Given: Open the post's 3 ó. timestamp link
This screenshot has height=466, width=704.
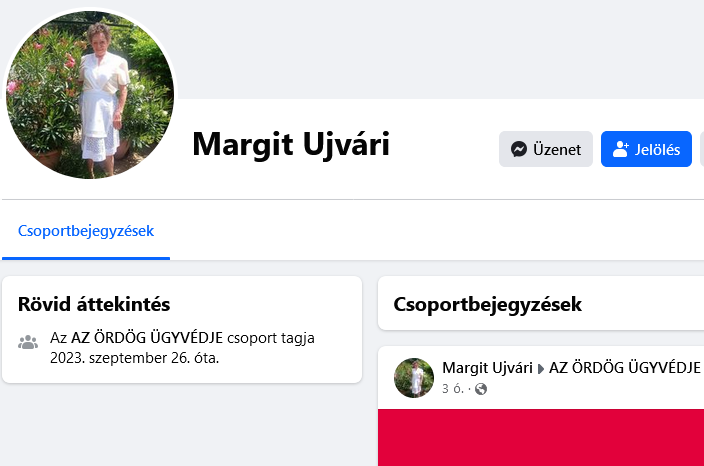Looking at the screenshot, I should tap(453, 389).
